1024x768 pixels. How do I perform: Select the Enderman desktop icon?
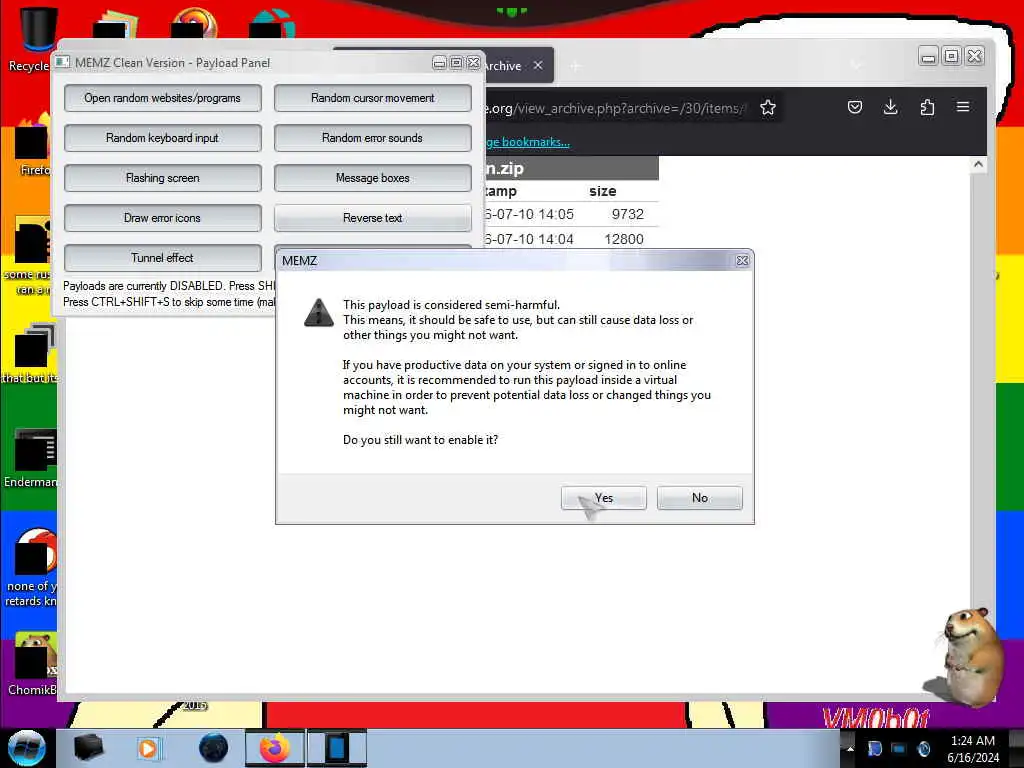[31, 457]
